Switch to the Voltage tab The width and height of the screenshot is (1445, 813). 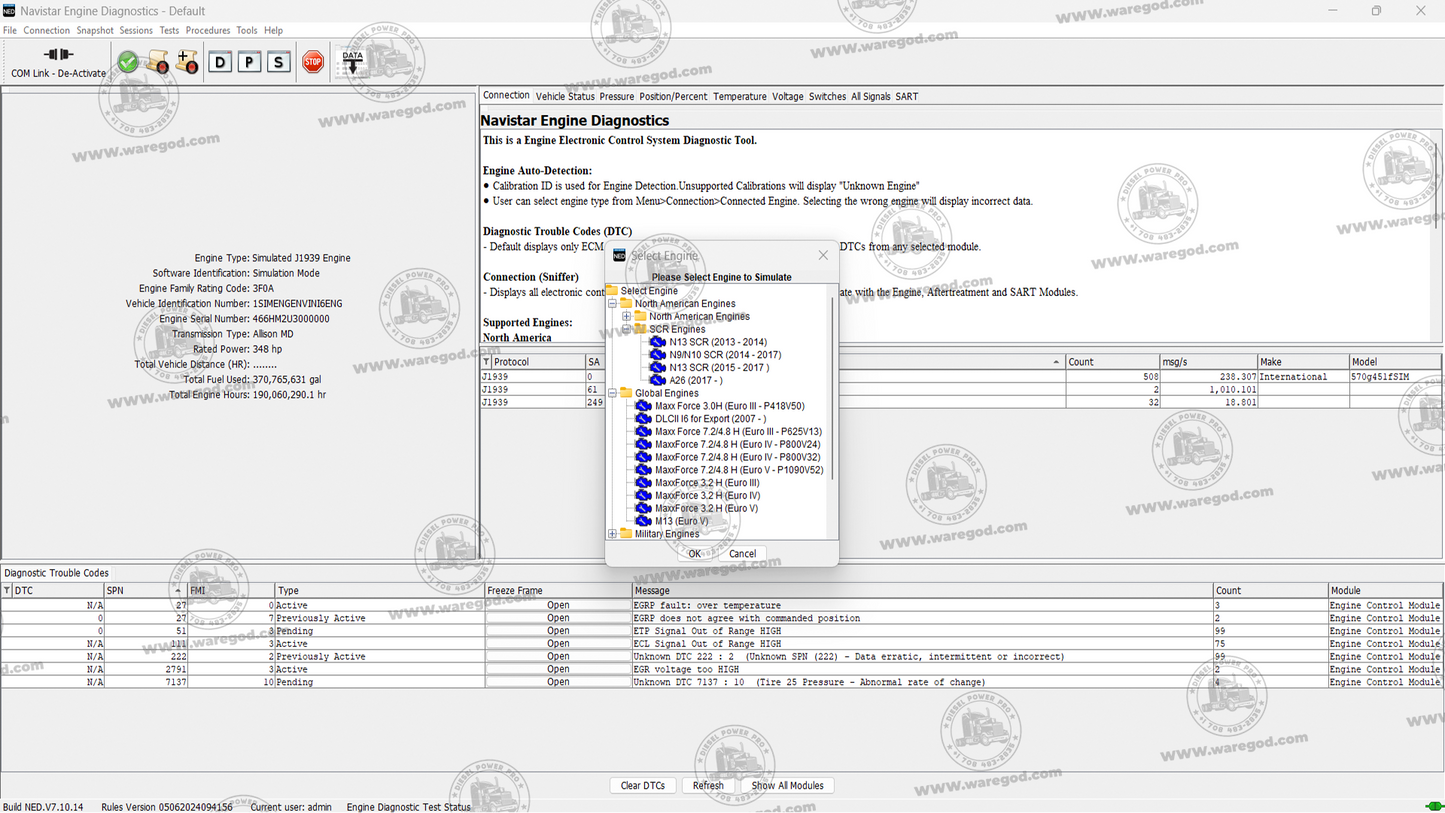pyautogui.click(x=788, y=97)
